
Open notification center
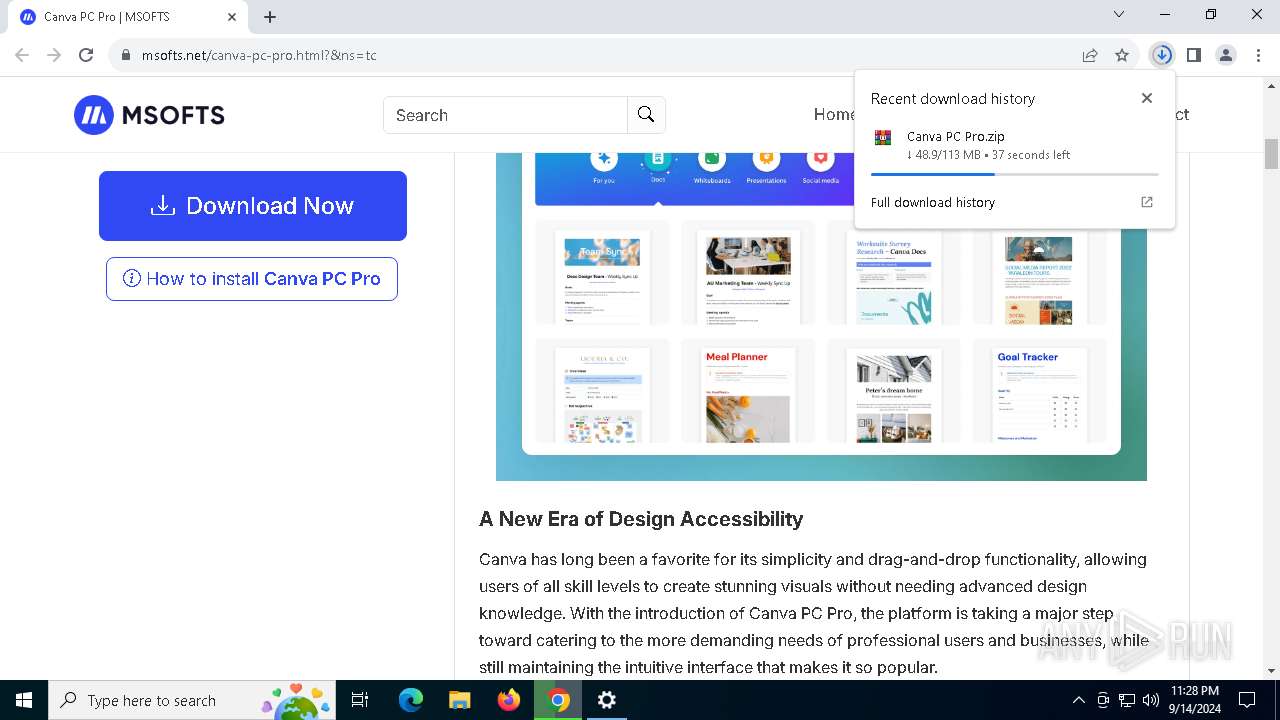[x=1247, y=700]
